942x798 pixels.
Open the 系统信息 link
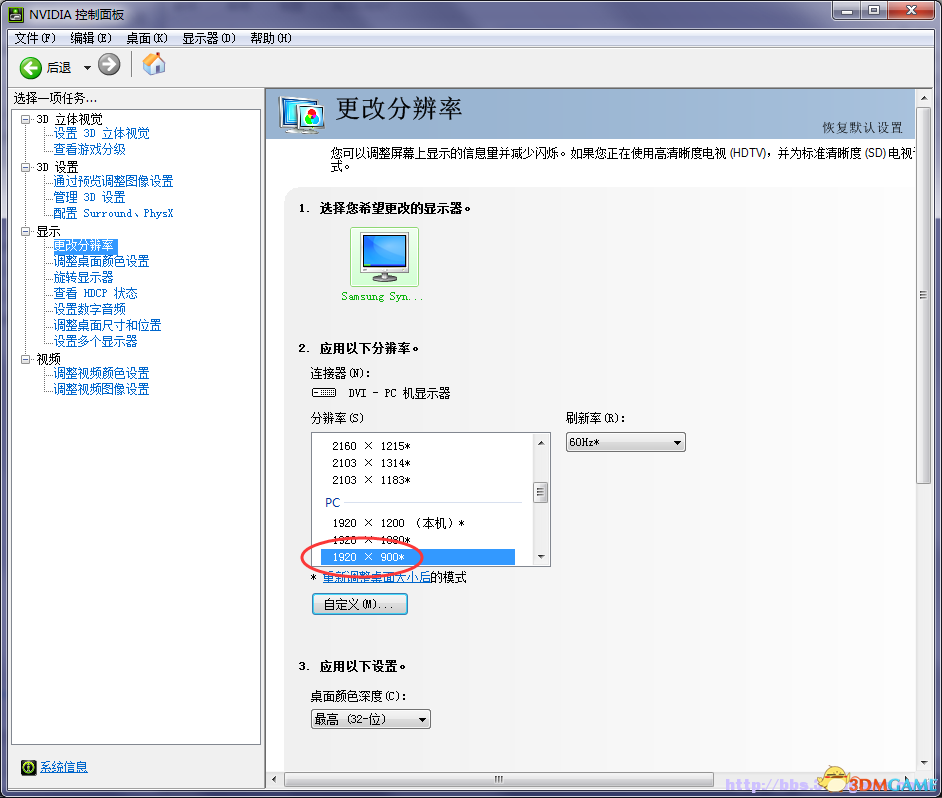64,767
